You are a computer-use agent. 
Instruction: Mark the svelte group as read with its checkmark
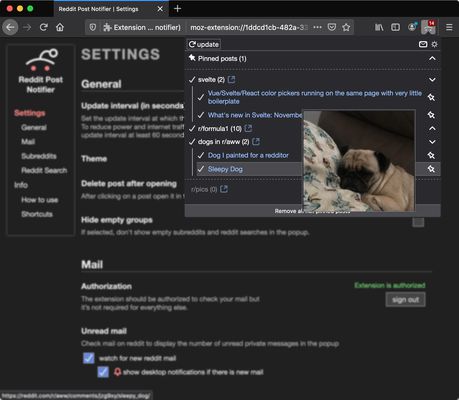click(192, 80)
